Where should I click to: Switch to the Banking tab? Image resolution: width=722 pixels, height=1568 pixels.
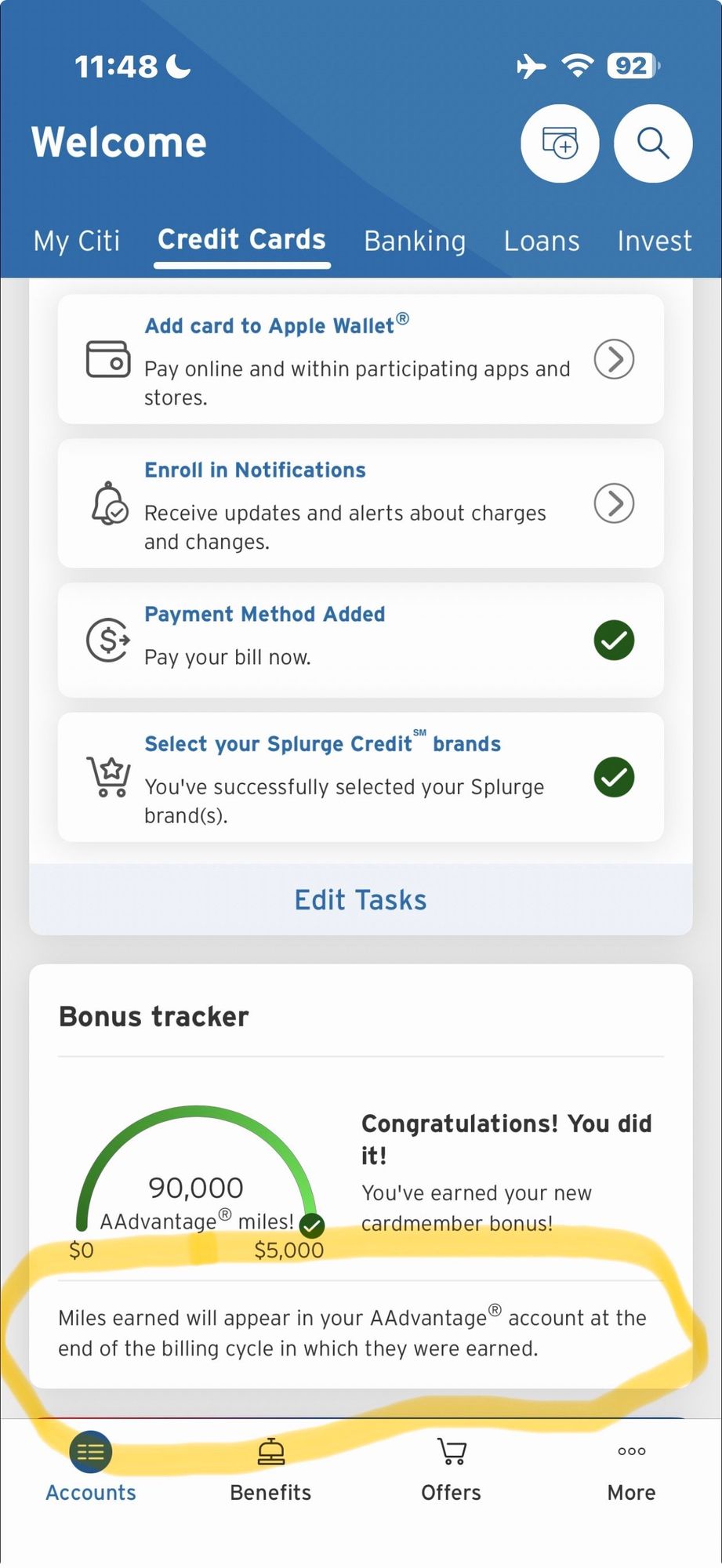coord(415,241)
